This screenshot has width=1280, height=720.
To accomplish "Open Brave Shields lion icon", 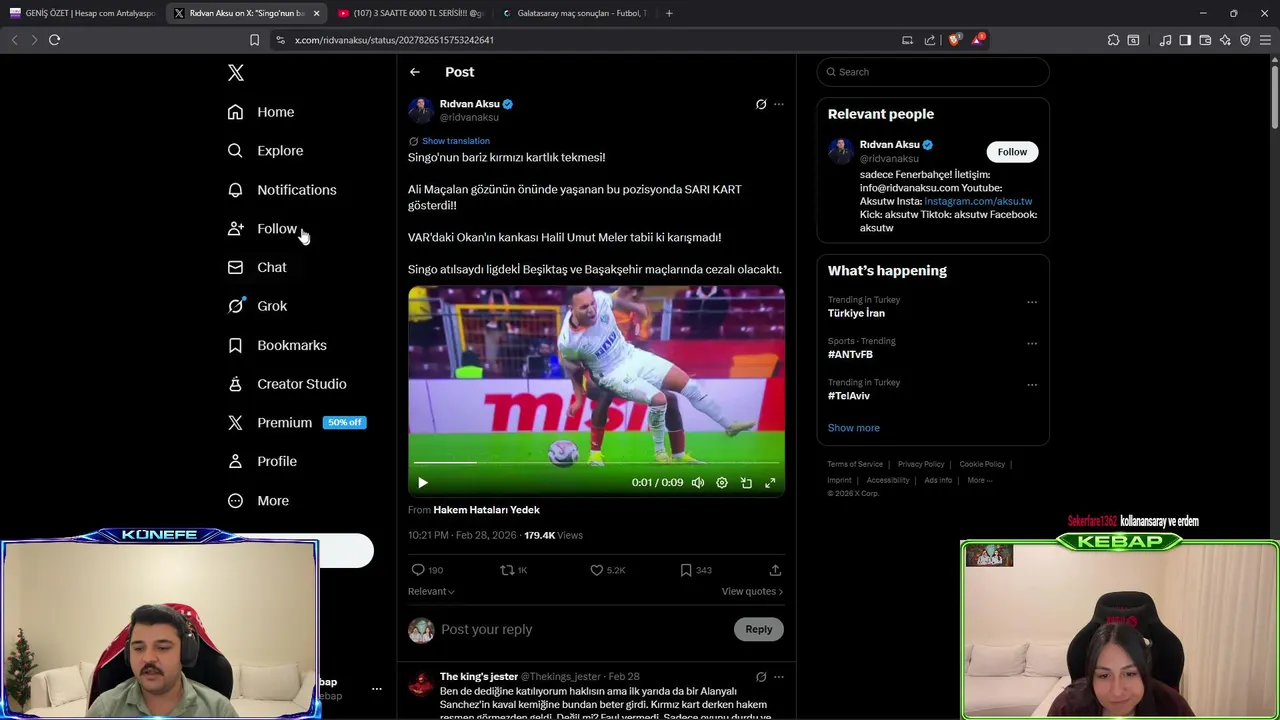I will [954, 40].
